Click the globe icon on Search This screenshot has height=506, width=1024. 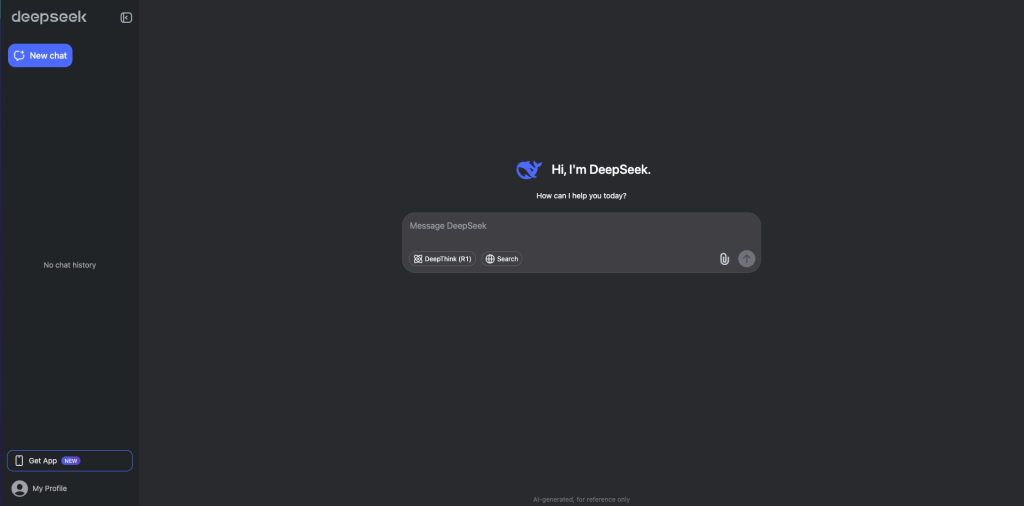pos(490,259)
